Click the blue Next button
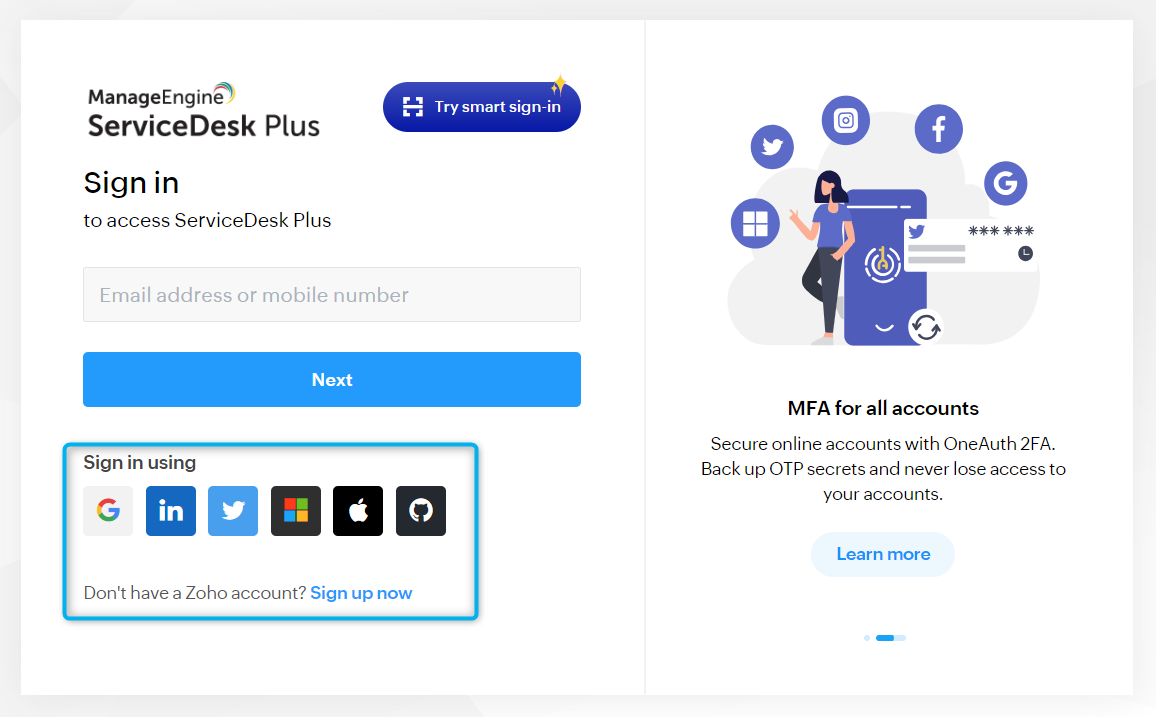Image resolution: width=1156 pixels, height=717 pixels. point(332,380)
